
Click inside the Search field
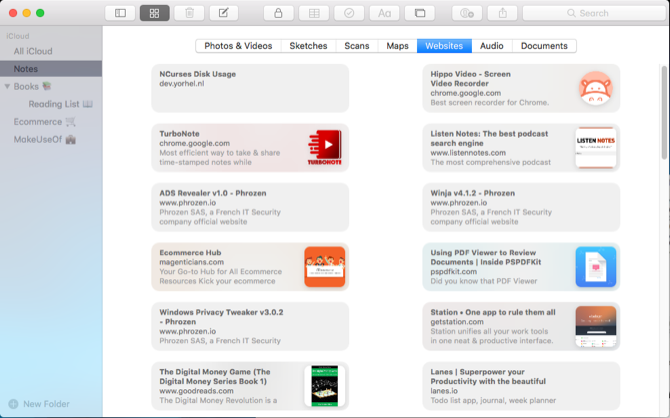[594, 13]
